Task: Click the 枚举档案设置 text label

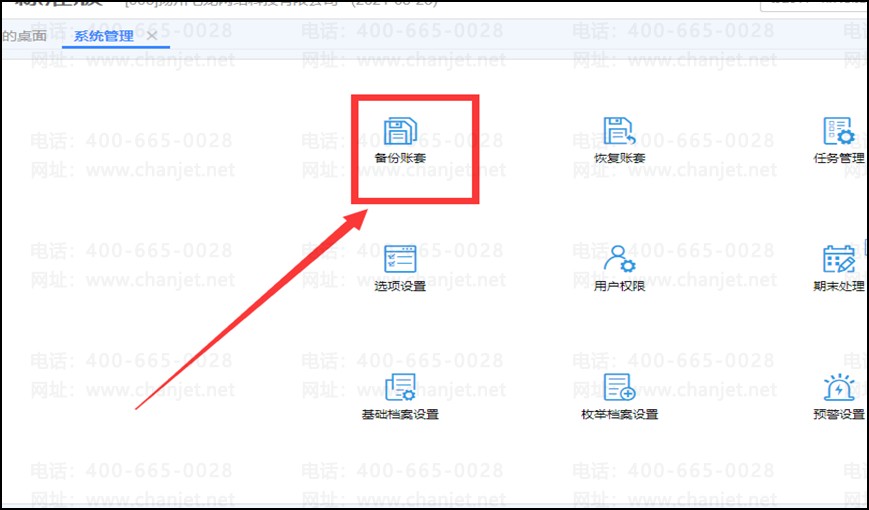Action: coord(620,414)
